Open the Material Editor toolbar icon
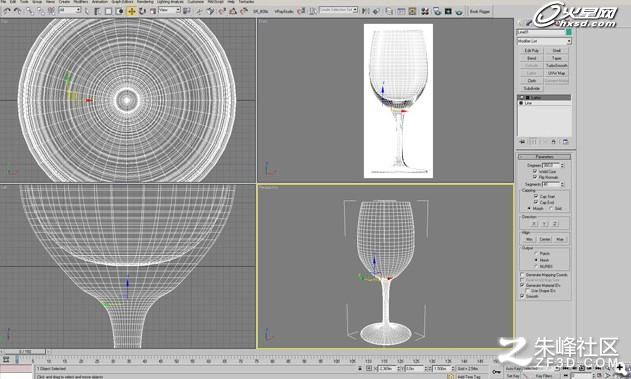This screenshot has width=631, height=379. click(425, 12)
